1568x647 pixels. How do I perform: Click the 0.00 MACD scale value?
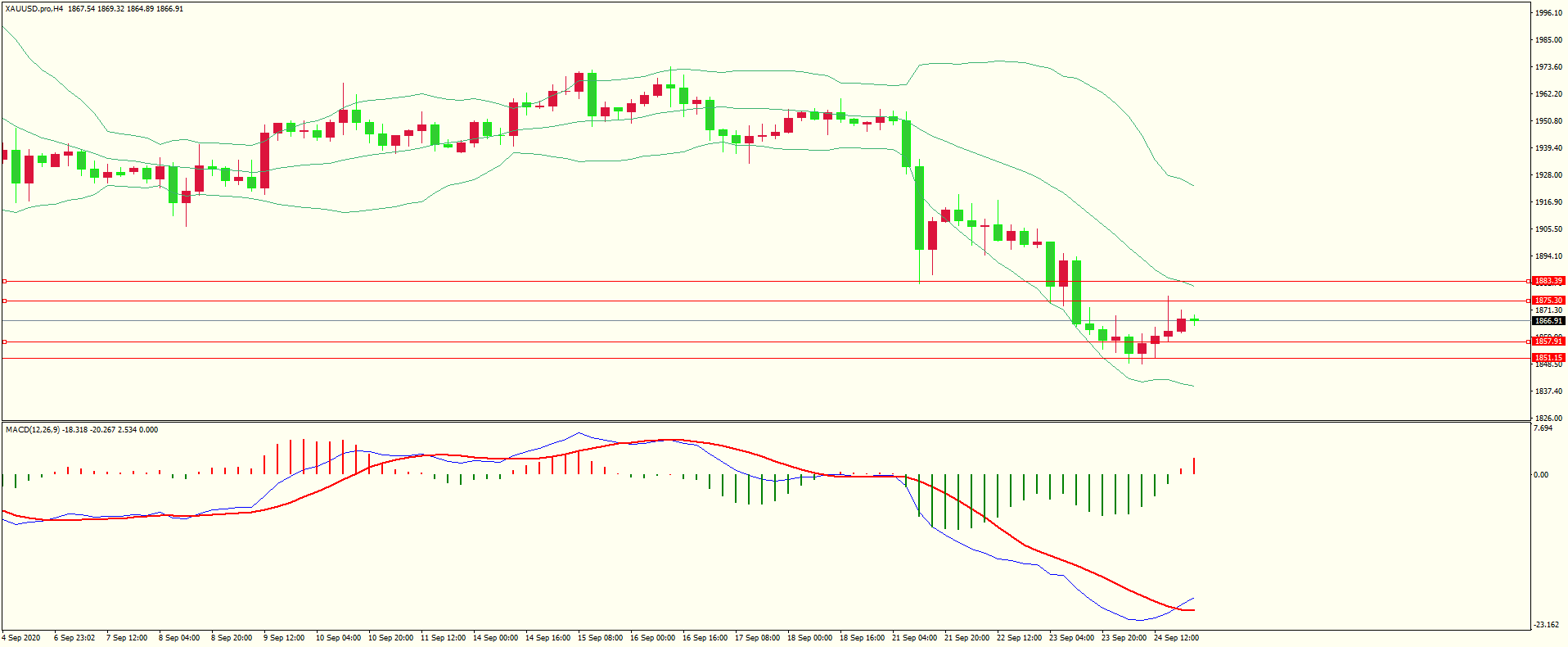pyautogui.click(x=1541, y=475)
